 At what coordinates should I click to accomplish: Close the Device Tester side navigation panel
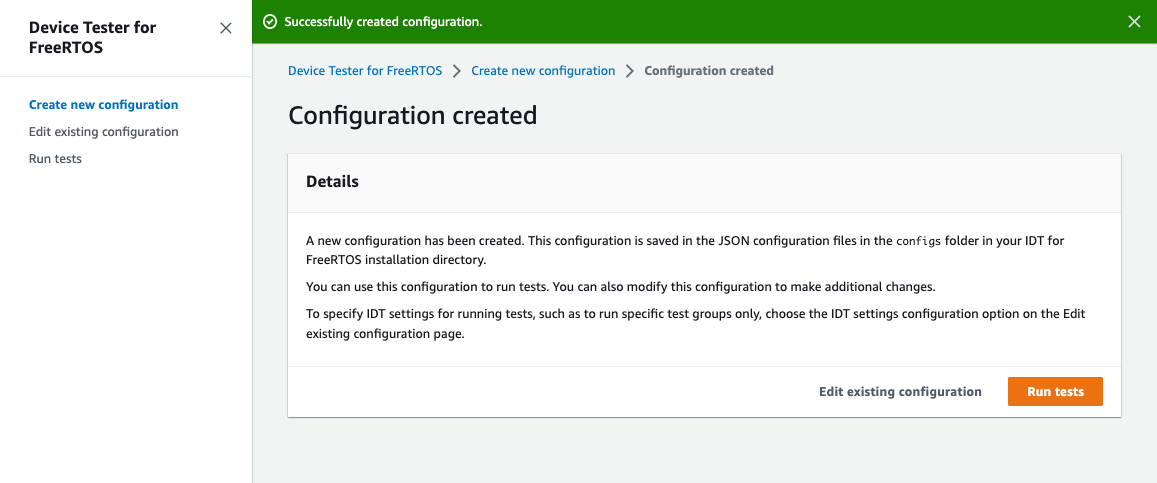click(x=226, y=28)
